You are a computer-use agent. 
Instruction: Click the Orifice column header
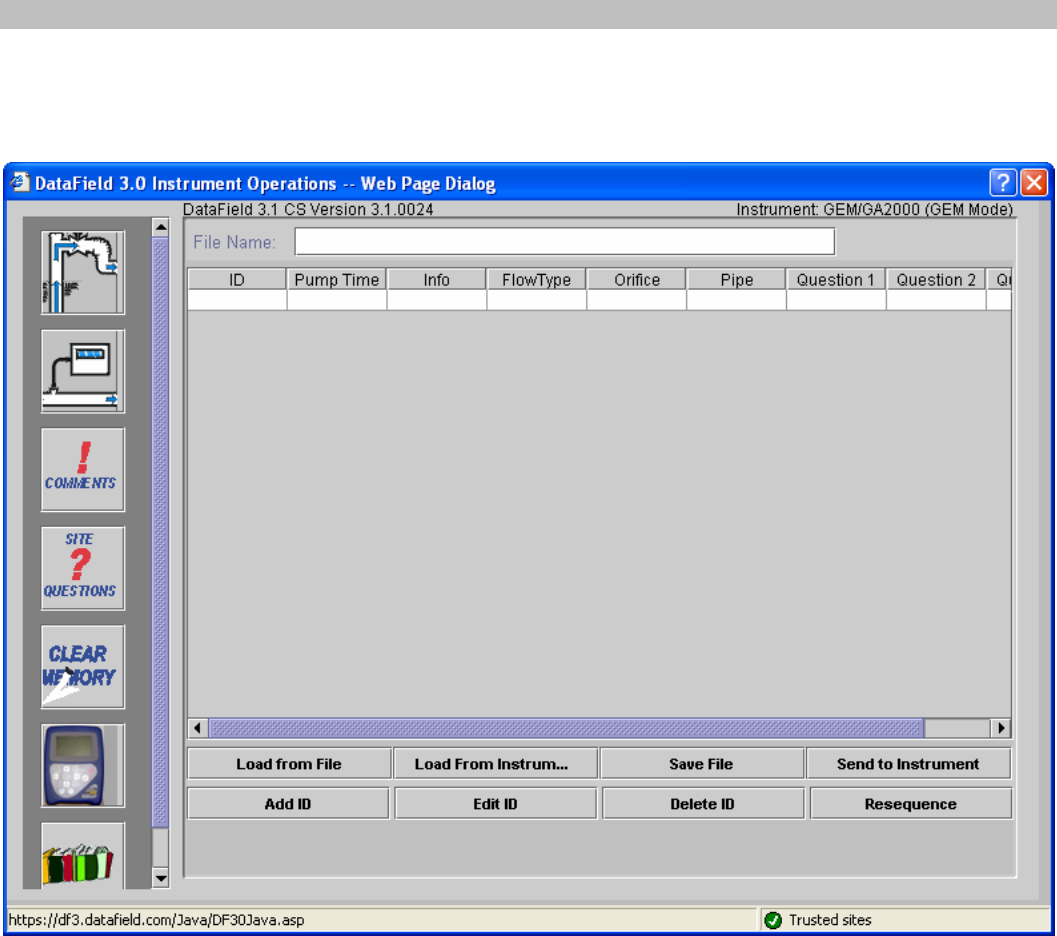click(x=636, y=280)
